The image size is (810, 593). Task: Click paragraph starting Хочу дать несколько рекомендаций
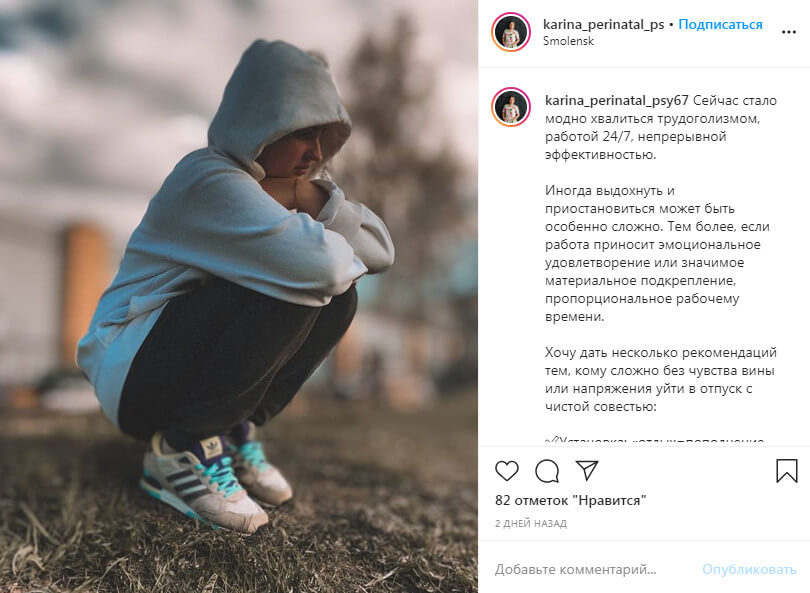tap(661, 380)
